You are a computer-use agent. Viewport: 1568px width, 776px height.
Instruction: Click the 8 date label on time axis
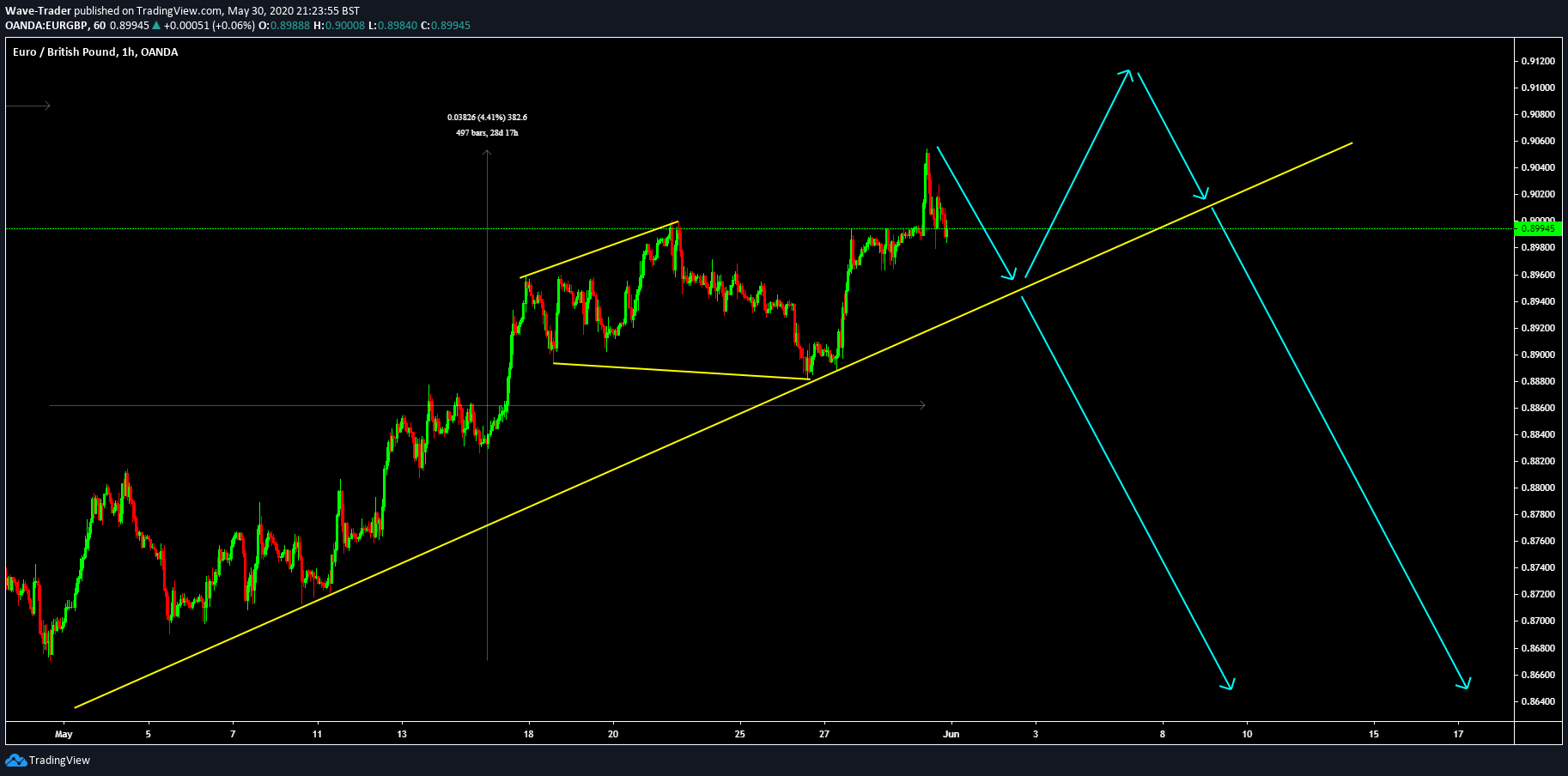1163,734
